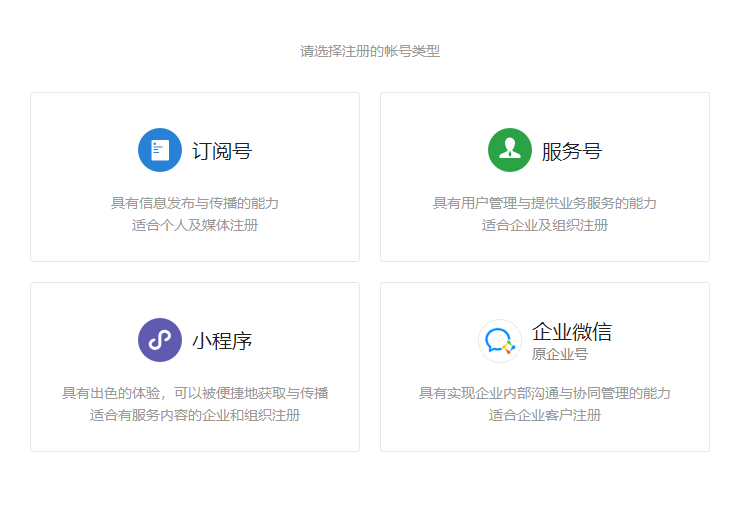Click the 原企业号 subtitle label
This screenshot has height=516, width=754.
tap(560, 354)
